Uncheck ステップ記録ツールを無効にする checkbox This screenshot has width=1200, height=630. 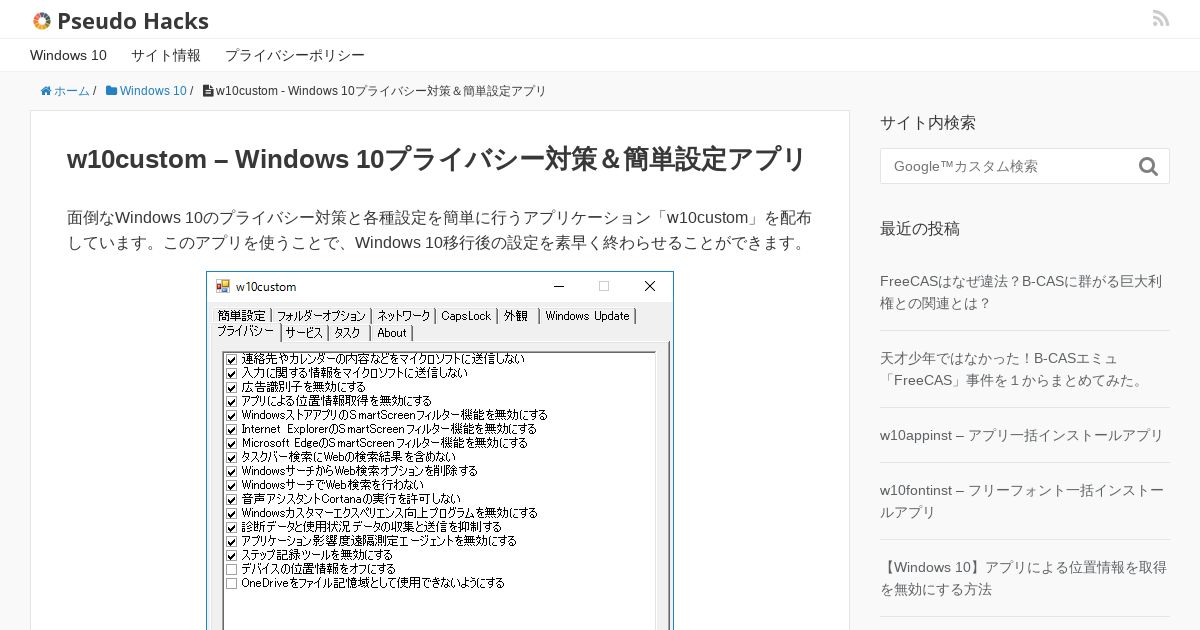(x=231, y=555)
